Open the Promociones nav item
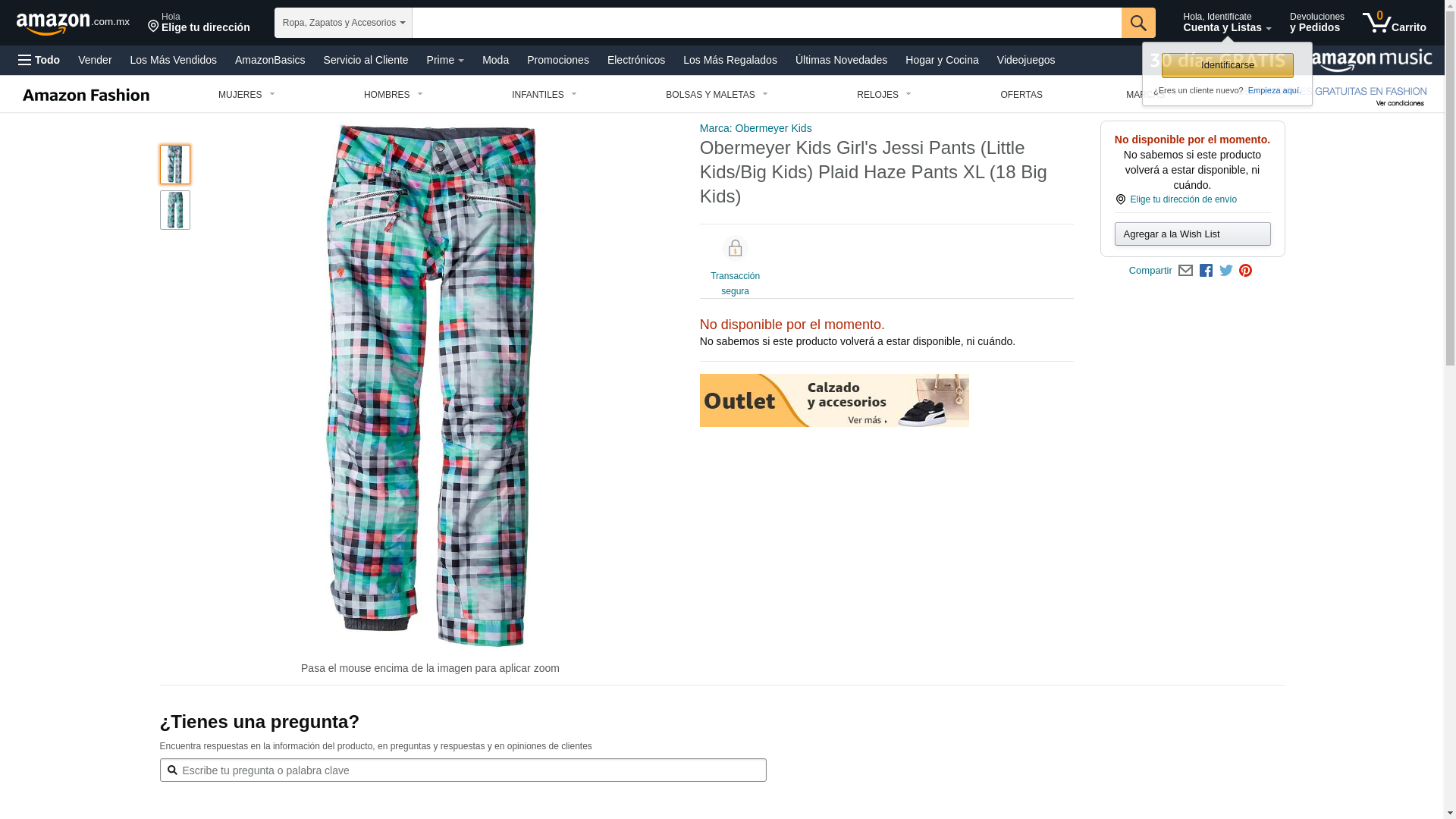The width and height of the screenshot is (1456, 819). pyautogui.click(x=558, y=60)
